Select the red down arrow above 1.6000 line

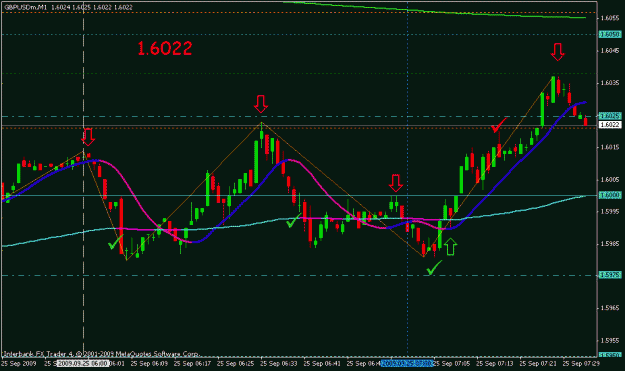[x=395, y=183]
